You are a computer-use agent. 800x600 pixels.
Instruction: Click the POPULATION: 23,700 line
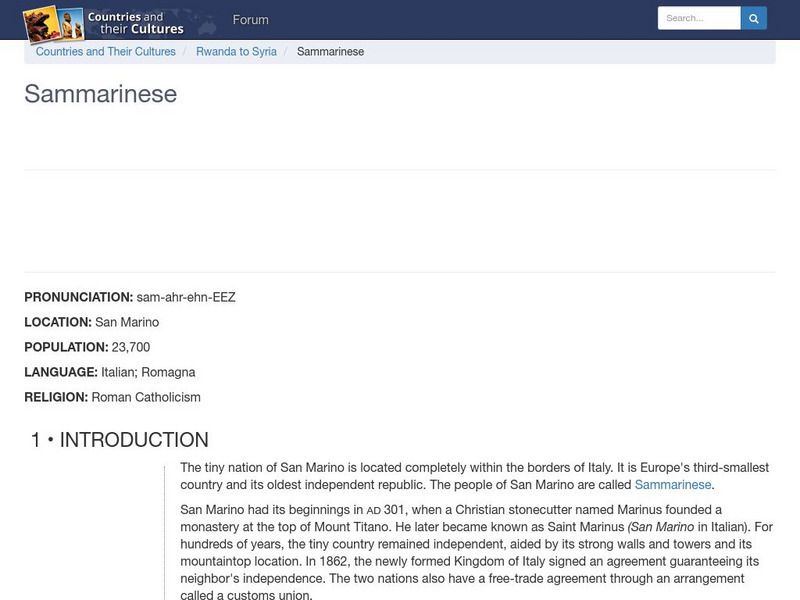pyautogui.click(x=87, y=347)
